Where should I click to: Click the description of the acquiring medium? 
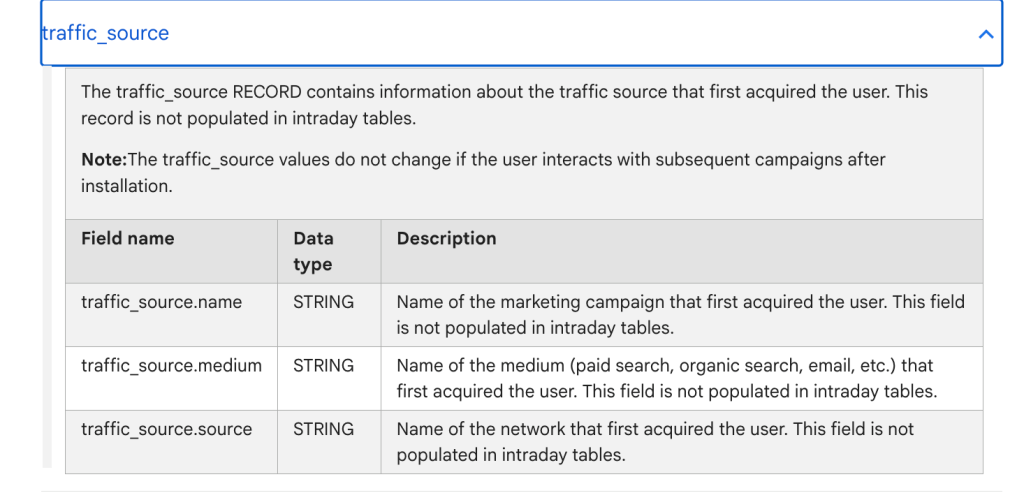(666, 378)
